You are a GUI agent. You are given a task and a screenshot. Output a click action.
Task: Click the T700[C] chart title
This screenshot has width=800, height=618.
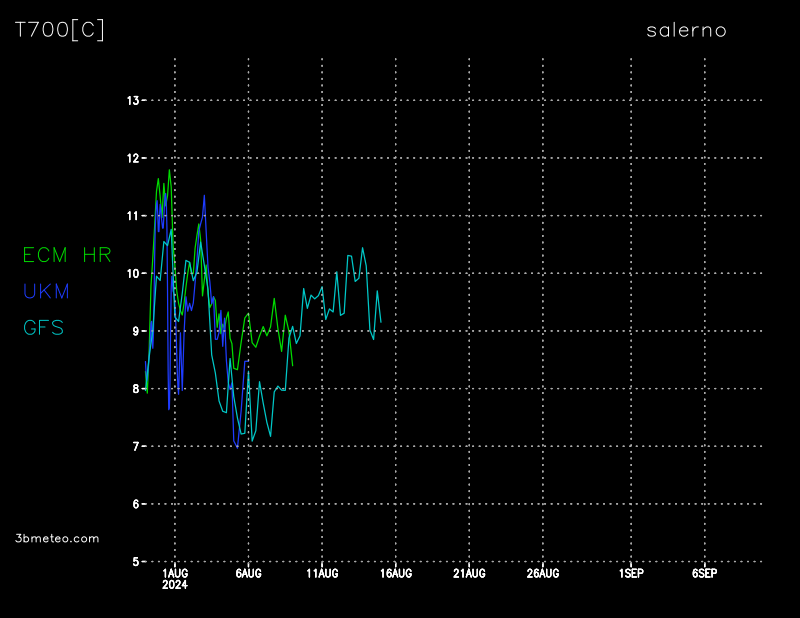coord(60,30)
